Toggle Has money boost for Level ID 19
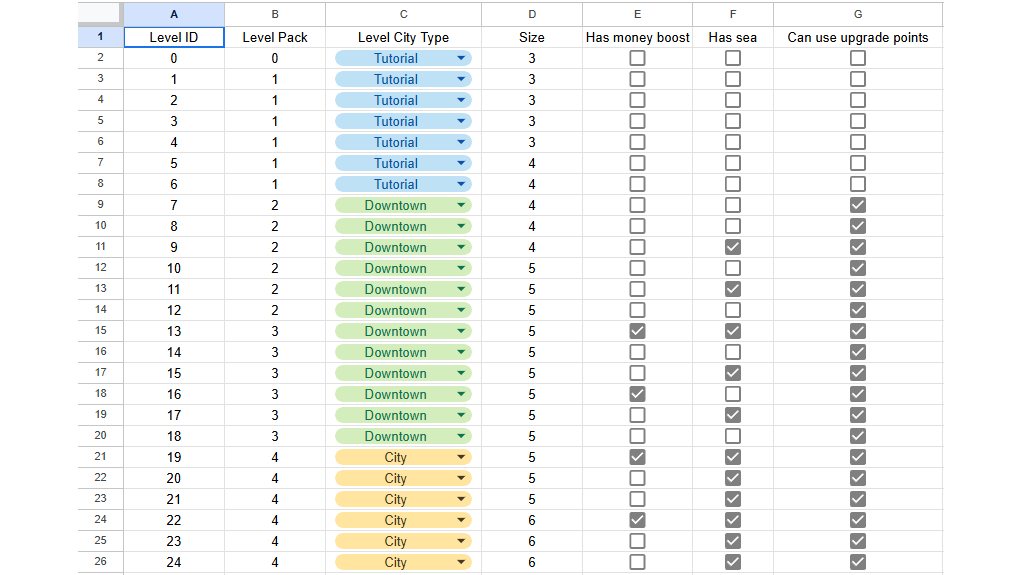This screenshot has height=575, width=1022. click(637, 457)
